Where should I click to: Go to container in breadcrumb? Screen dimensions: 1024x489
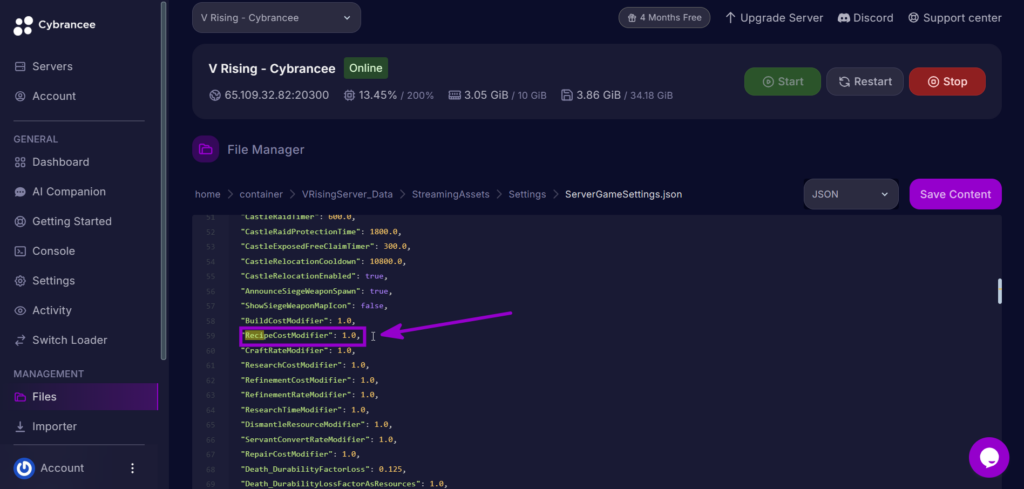pyautogui.click(x=261, y=195)
